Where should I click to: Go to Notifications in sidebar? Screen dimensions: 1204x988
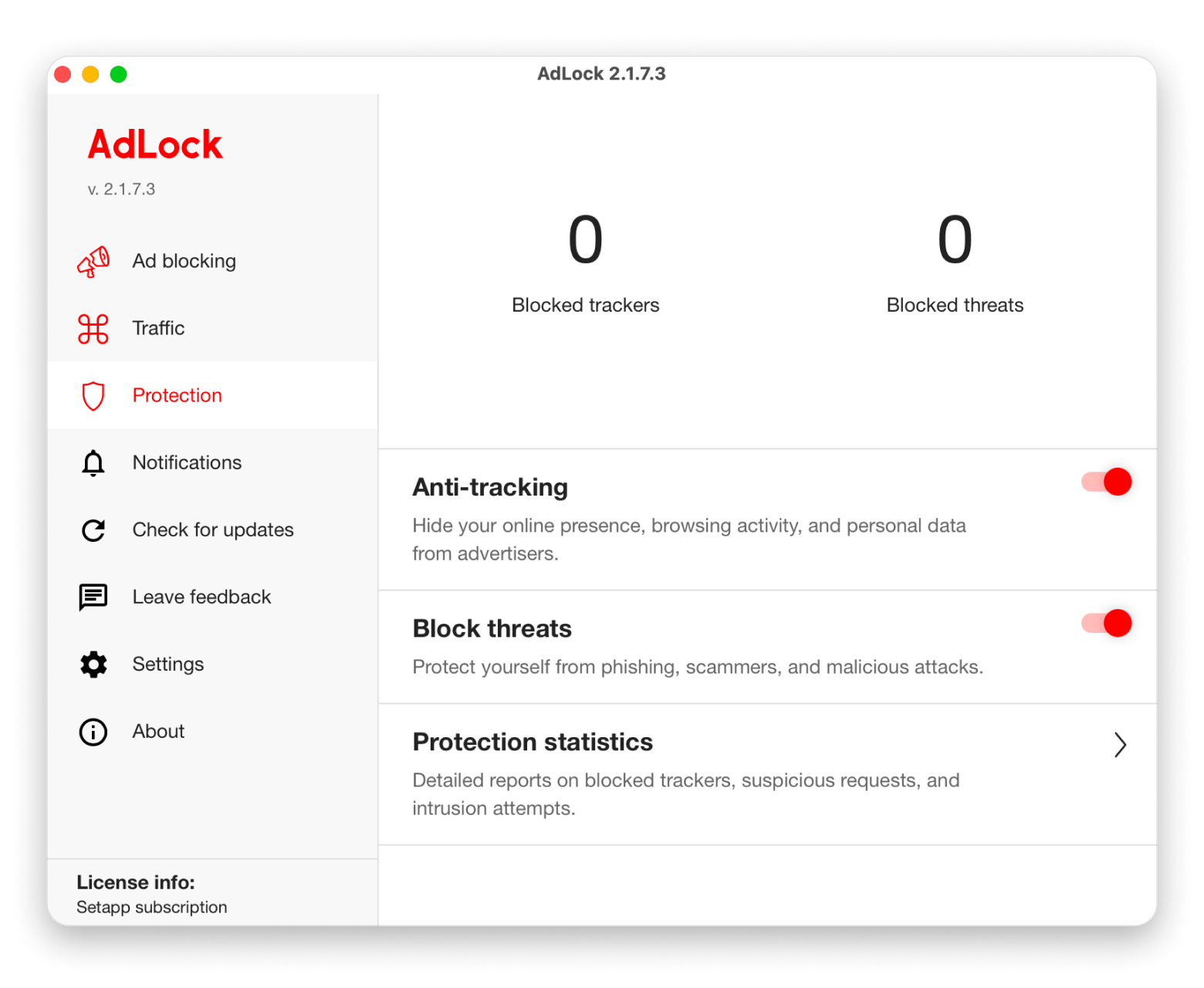(212, 463)
